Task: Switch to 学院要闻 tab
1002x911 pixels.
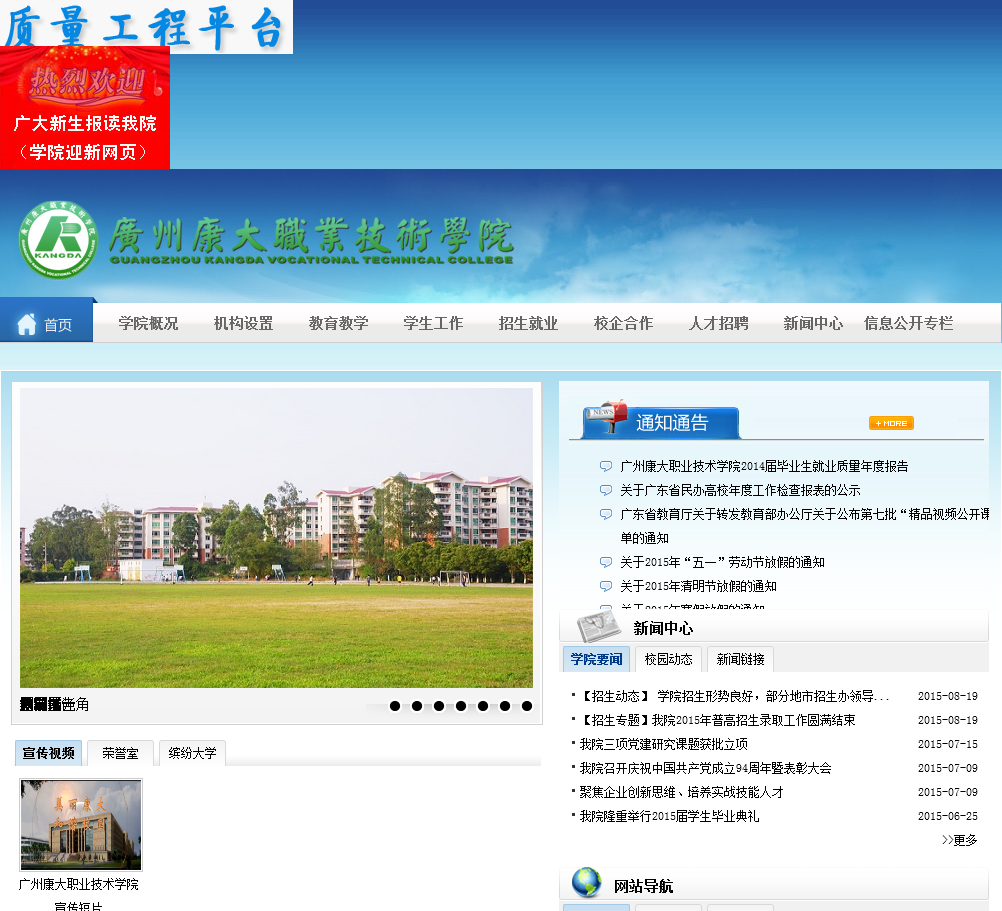Action: point(596,659)
